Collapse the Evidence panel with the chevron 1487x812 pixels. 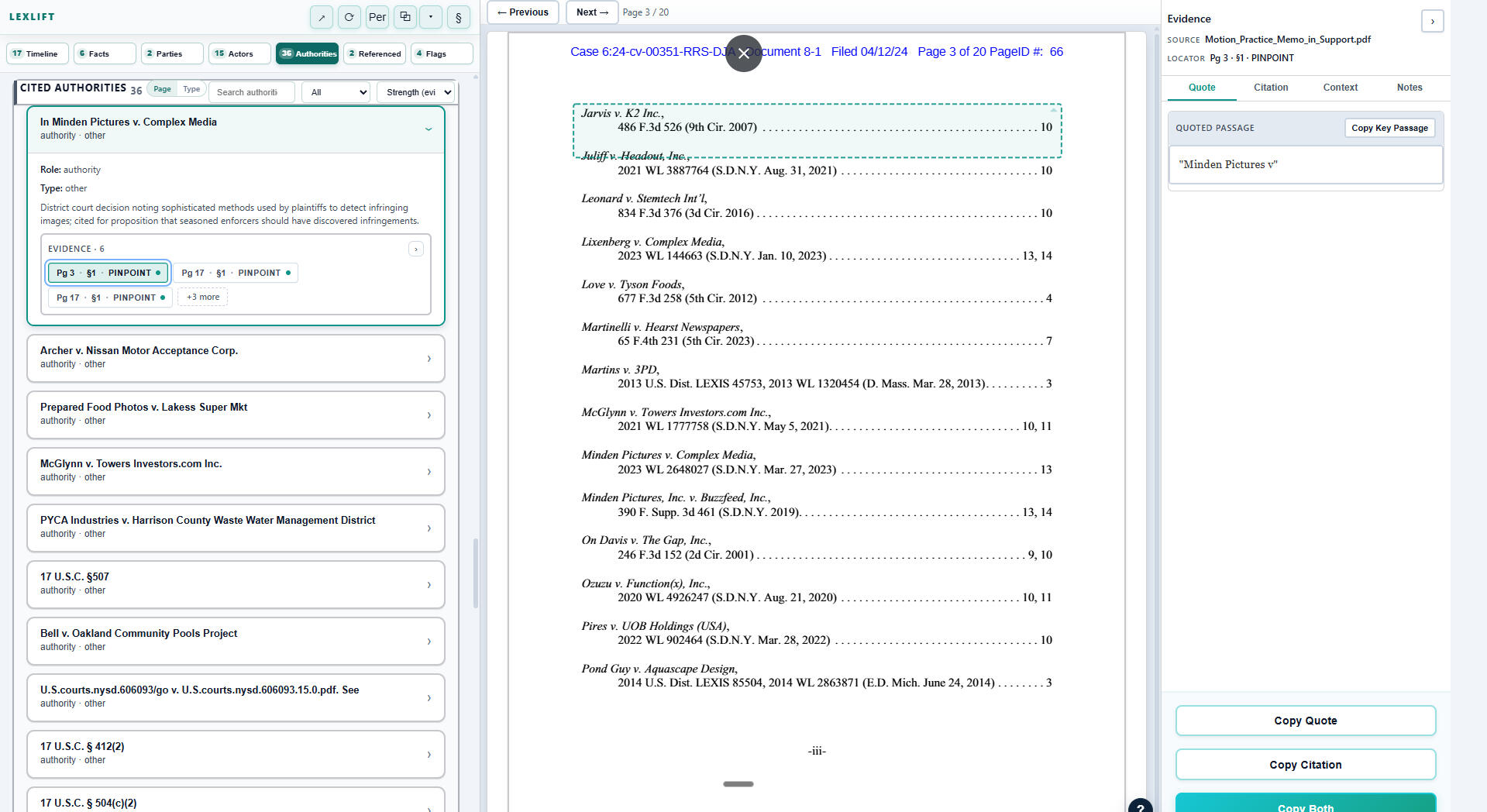pyautogui.click(x=1432, y=21)
